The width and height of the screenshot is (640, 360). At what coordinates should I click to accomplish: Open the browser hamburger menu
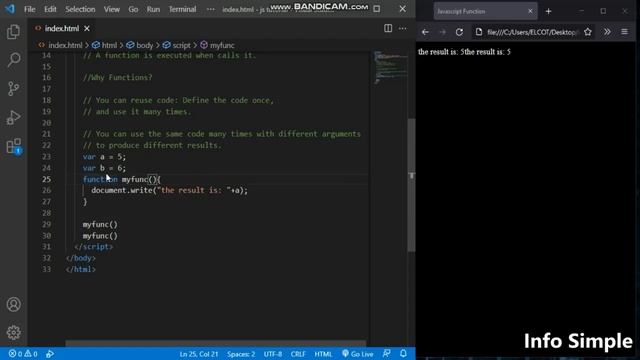tap(624, 32)
